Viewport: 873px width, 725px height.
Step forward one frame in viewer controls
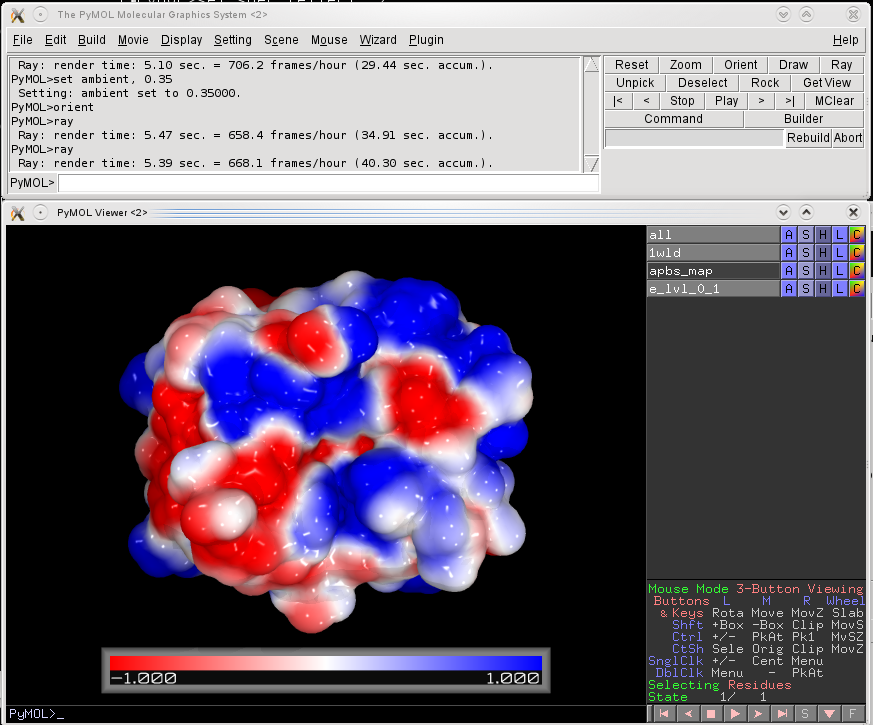(758, 713)
